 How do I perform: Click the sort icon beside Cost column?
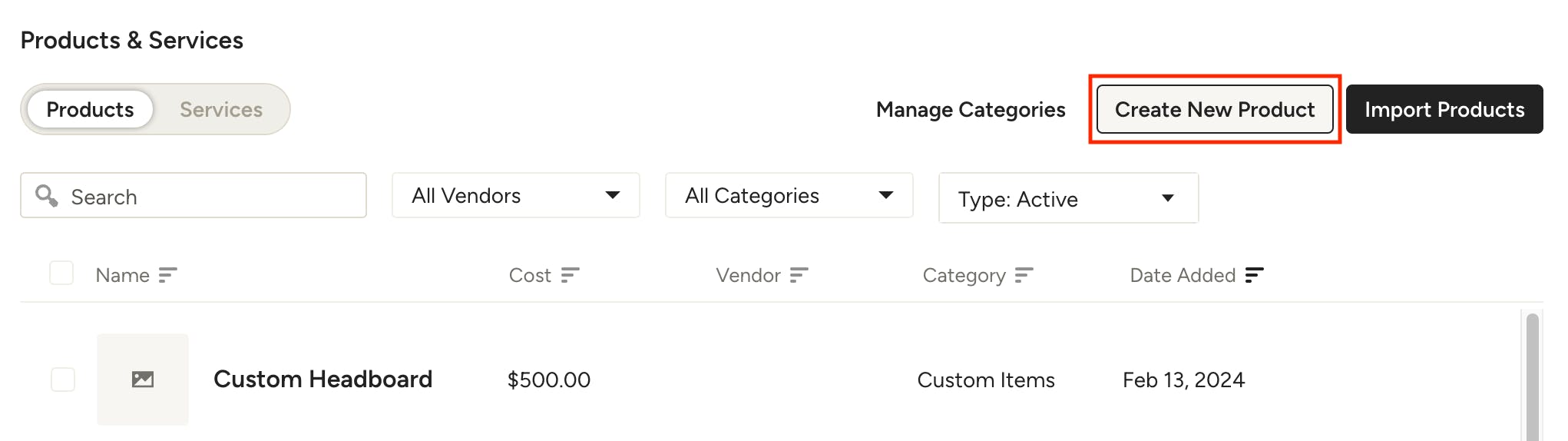[570, 275]
